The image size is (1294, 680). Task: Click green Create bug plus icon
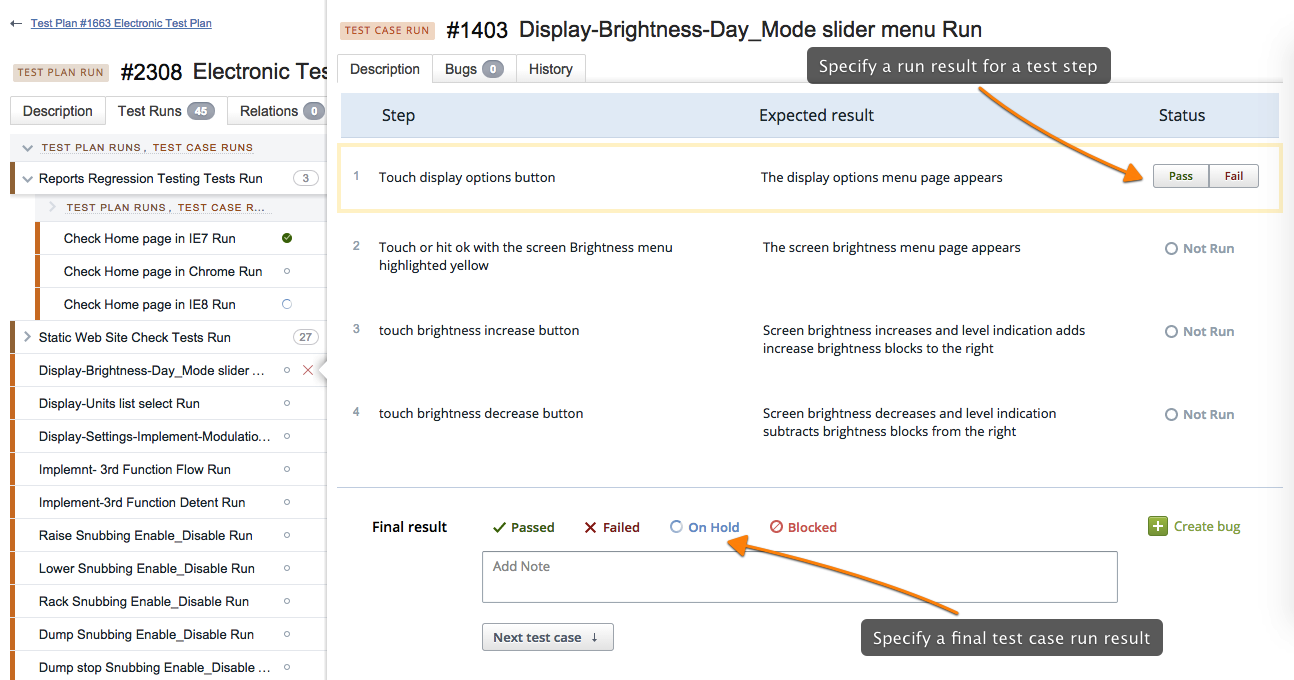point(1157,527)
